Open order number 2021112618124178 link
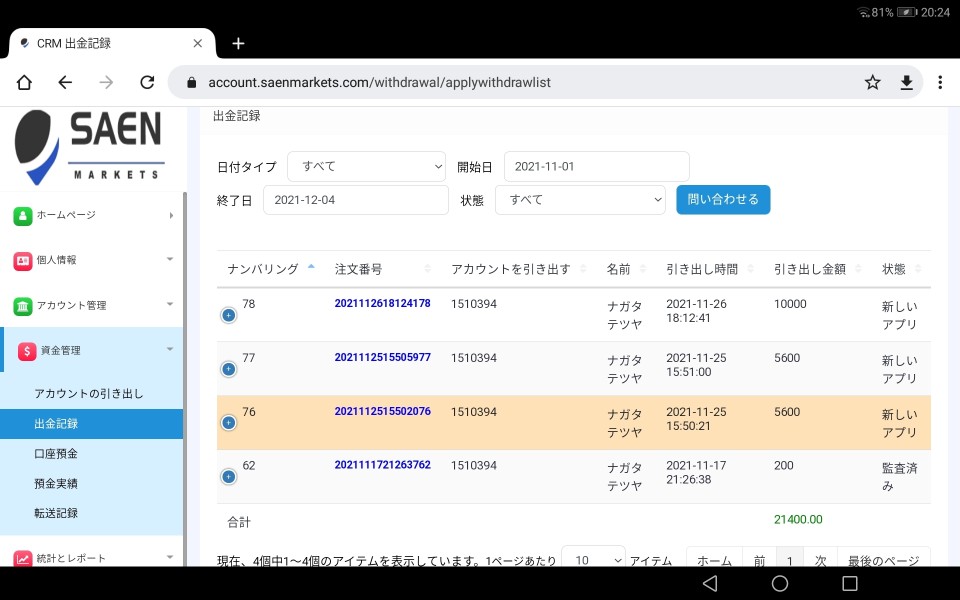Viewport: 960px width, 600px height. tap(382, 304)
